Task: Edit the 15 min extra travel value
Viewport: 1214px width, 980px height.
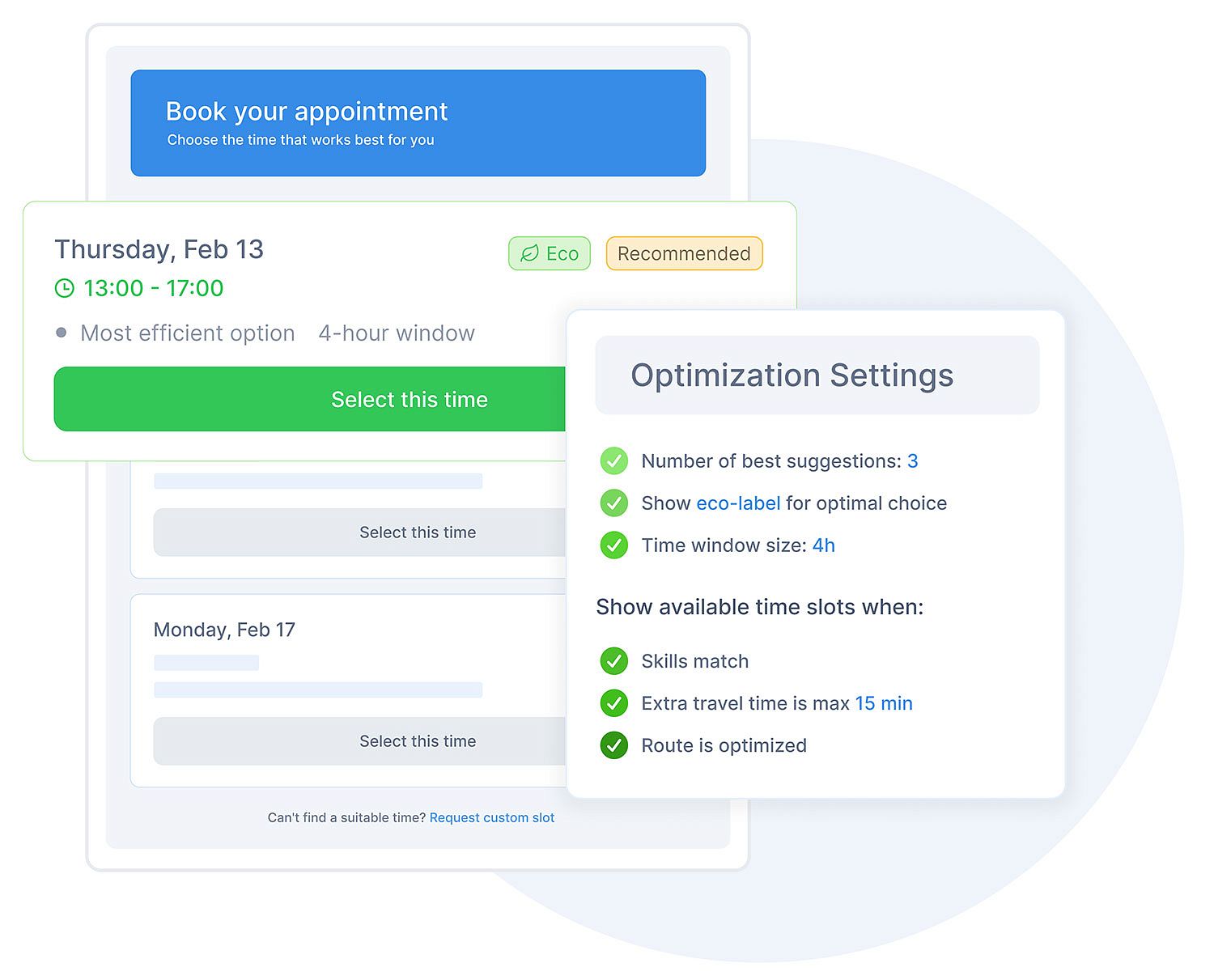Action: 883,703
